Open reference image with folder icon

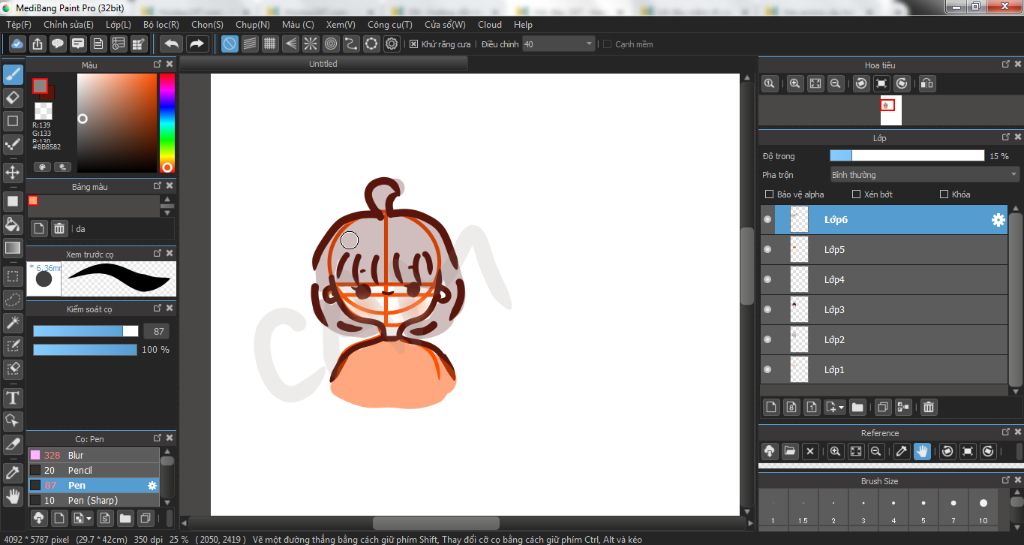click(790, 451)
